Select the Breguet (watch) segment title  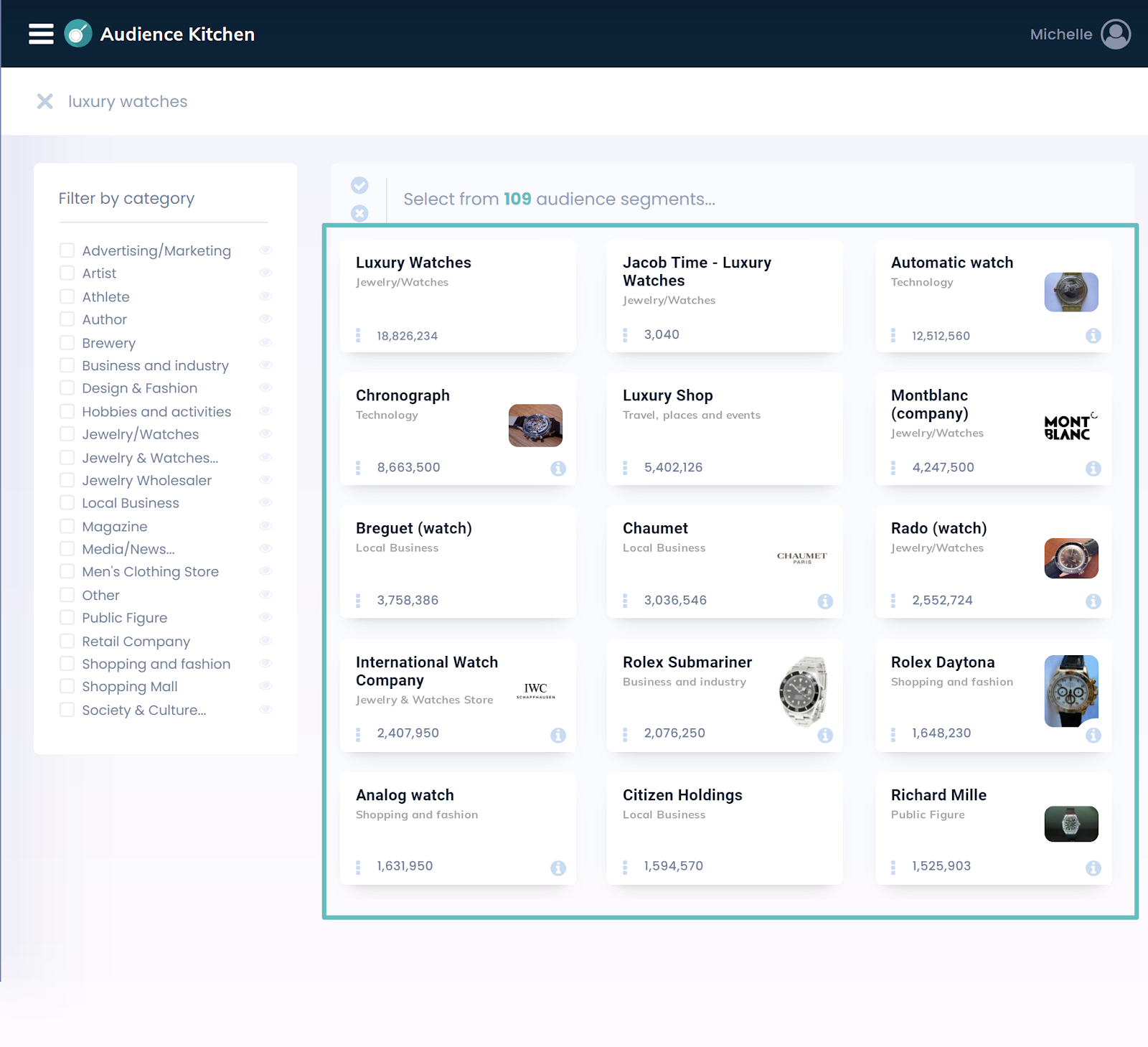pos(414,528)
